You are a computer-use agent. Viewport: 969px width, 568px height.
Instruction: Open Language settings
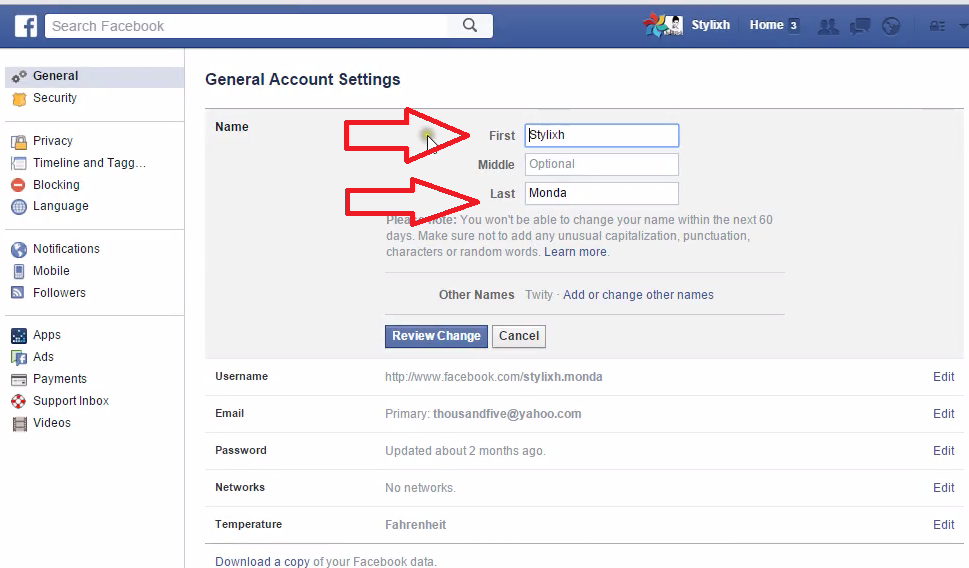(61, 206)
